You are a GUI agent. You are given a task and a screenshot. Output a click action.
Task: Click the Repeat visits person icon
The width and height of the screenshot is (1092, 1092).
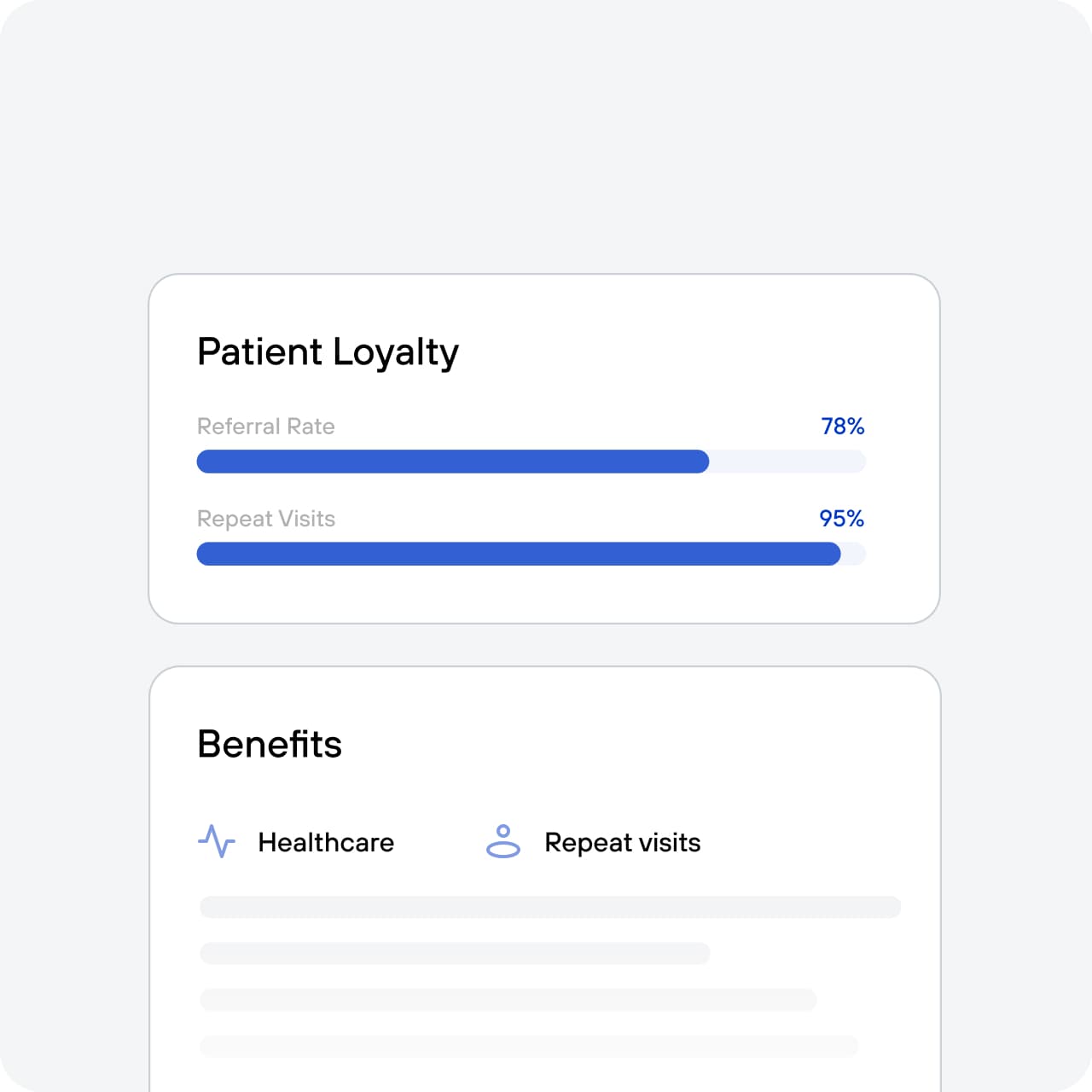503,841
